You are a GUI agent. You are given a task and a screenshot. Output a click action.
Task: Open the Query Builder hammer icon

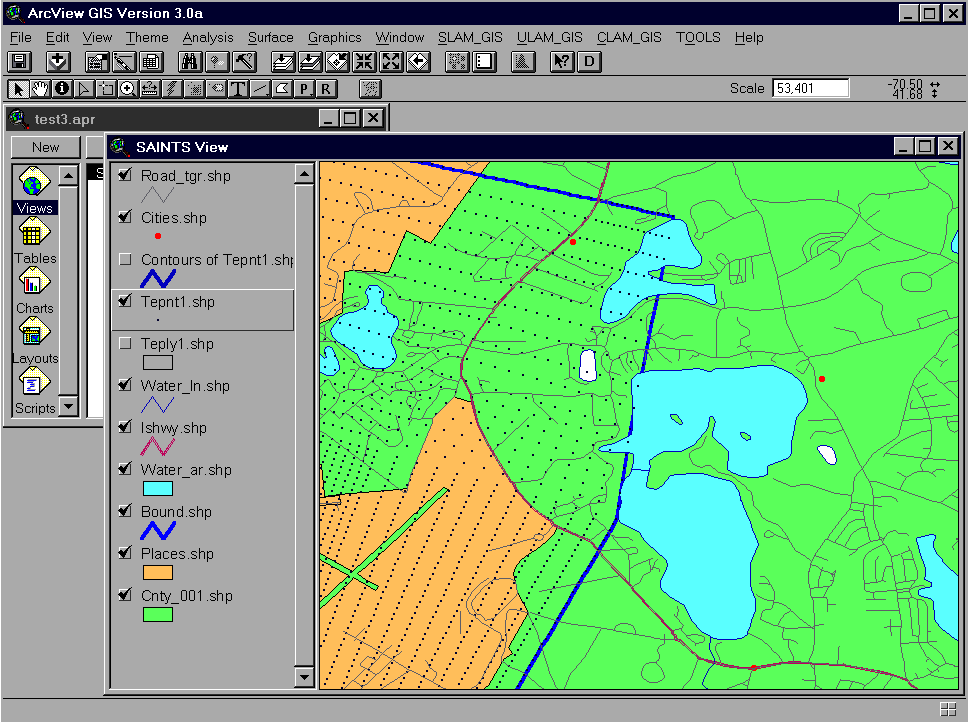click(x=244, y=61)
